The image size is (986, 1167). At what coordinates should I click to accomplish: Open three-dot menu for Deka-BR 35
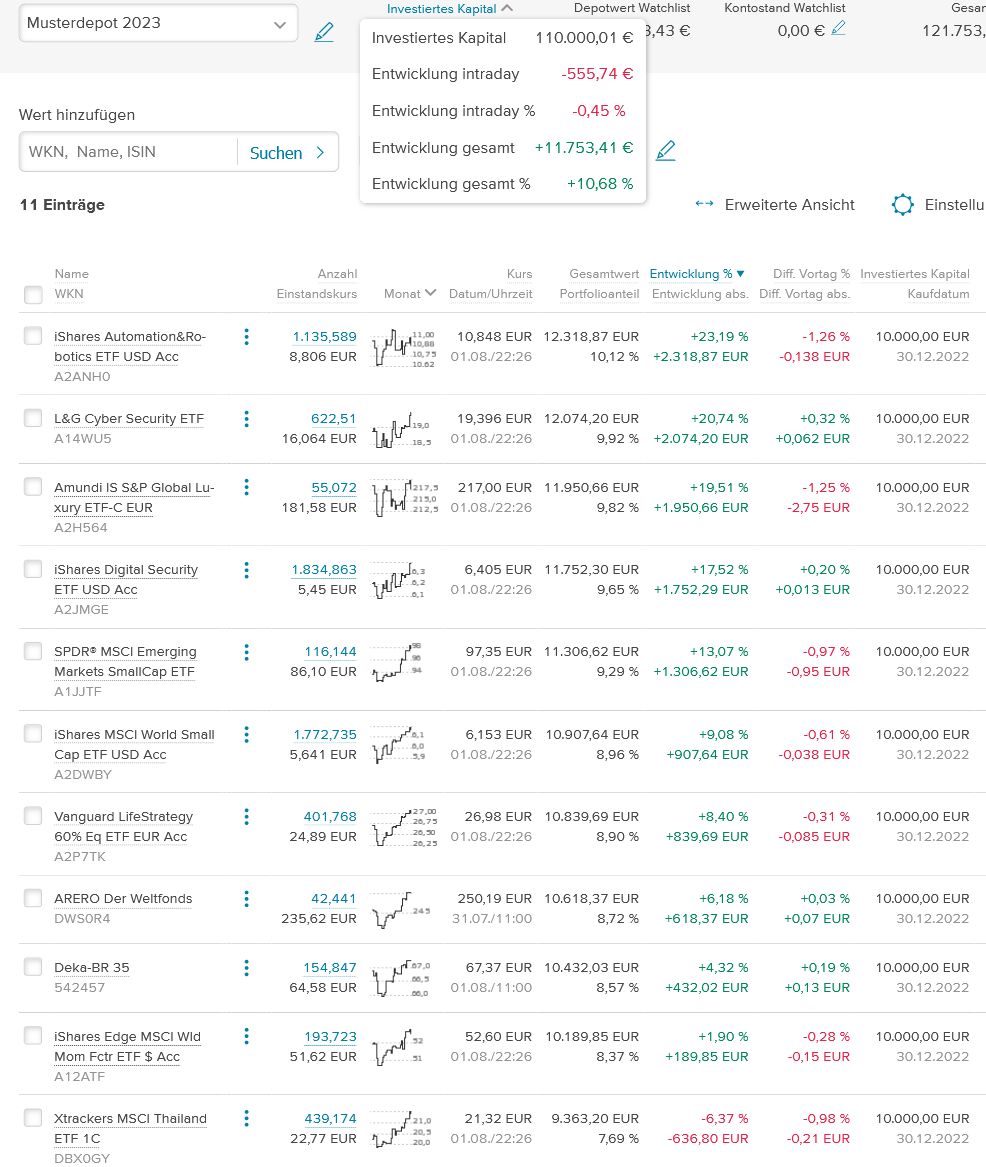[x=246, y=968]
